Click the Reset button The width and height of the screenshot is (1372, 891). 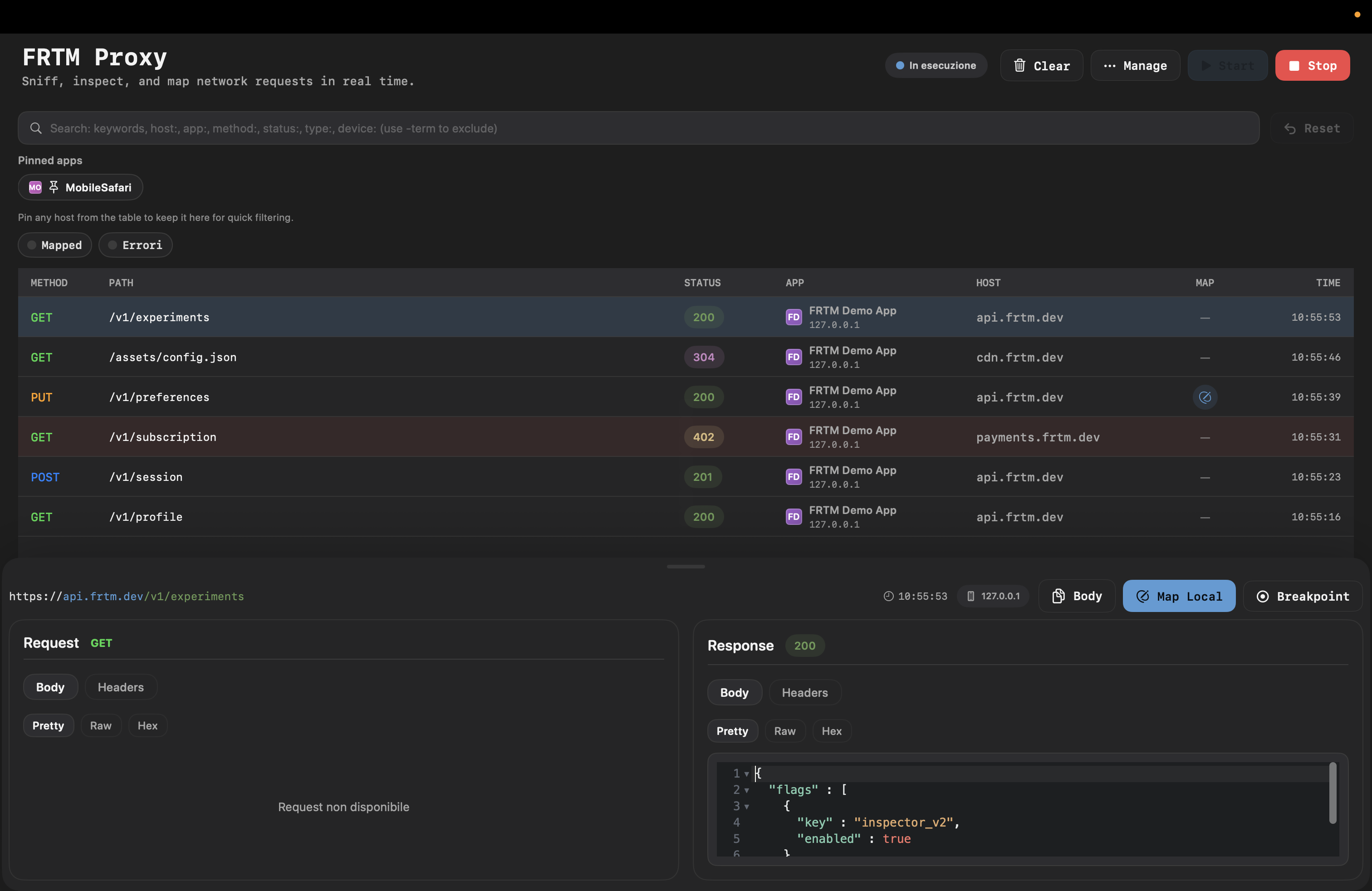click(x=1312, y=128)
